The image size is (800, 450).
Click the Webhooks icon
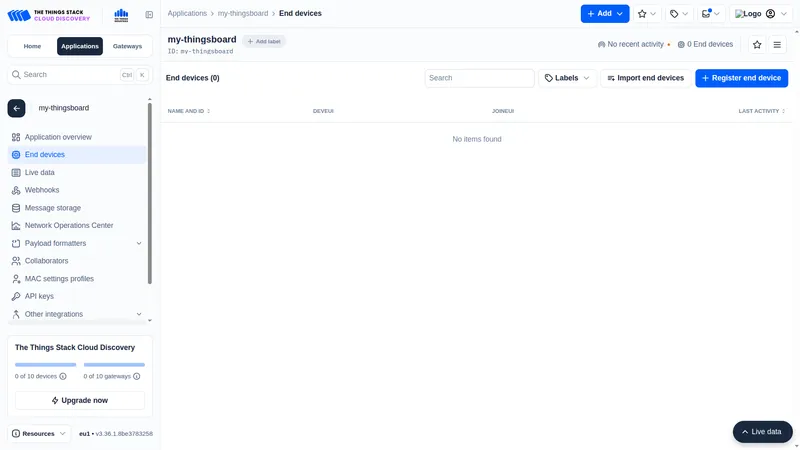coord(16,190)
